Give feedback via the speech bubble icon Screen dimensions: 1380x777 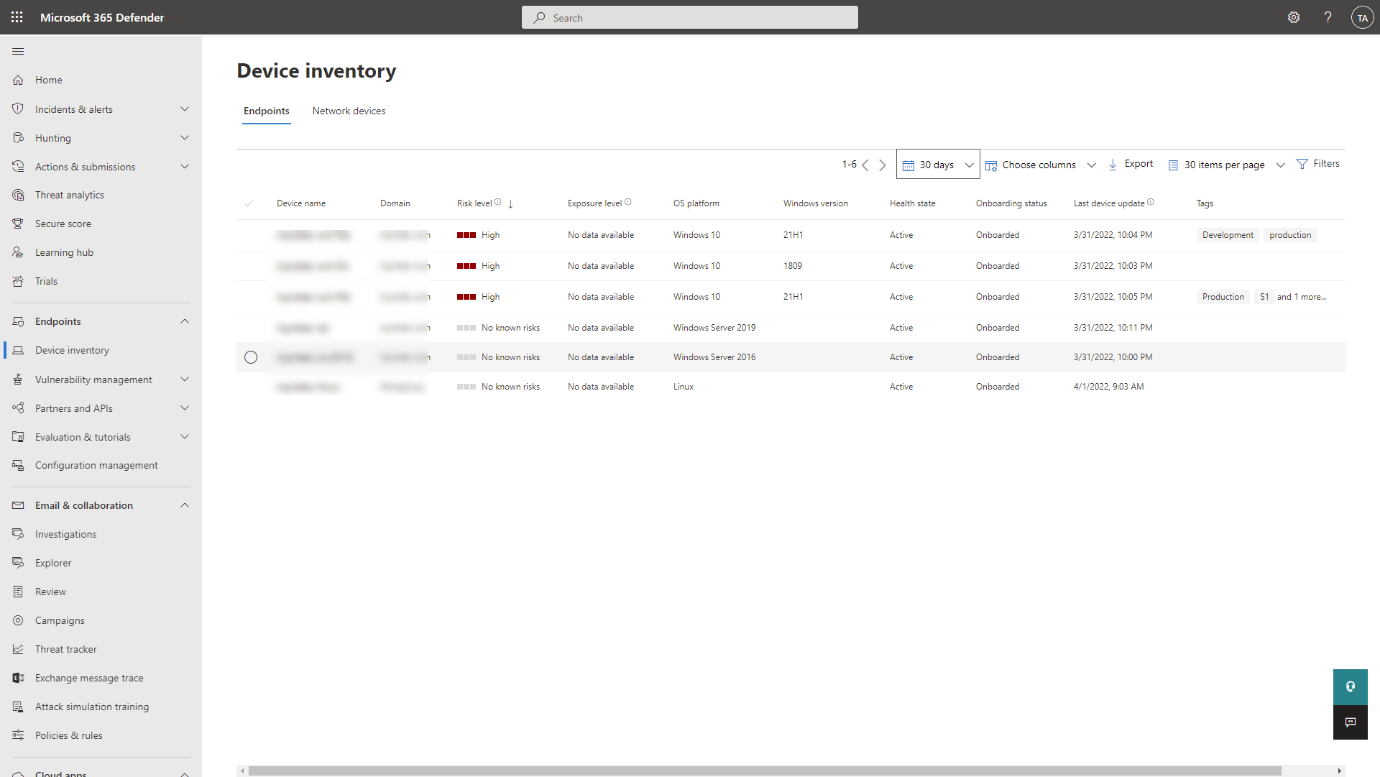[1350, 722]
